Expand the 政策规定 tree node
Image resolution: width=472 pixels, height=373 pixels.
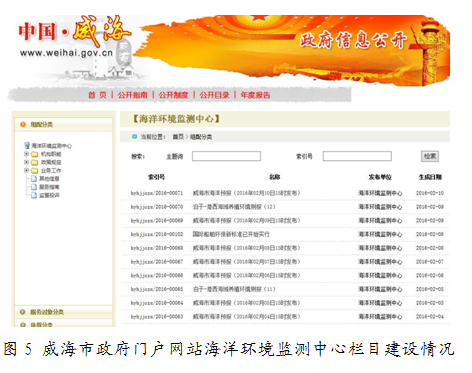pyautogui.click(x=26, y=162)
